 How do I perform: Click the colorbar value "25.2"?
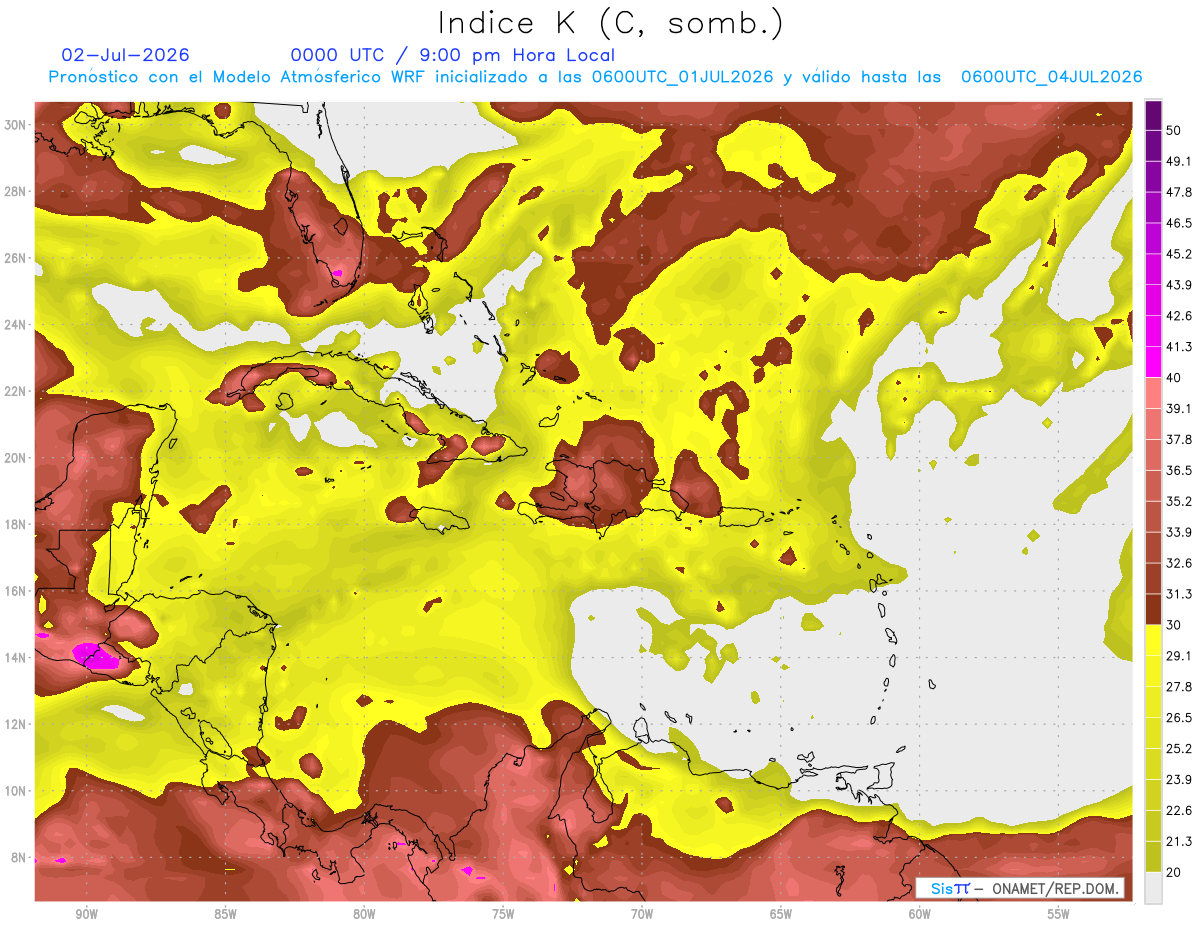coord(1178,748)
